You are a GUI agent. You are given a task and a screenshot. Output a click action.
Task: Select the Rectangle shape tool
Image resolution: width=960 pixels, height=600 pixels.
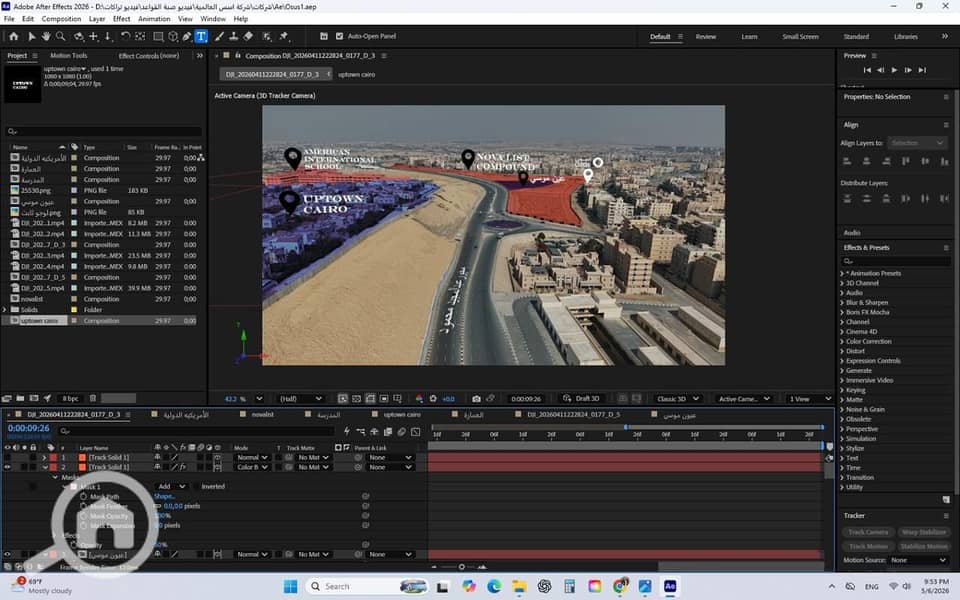(158, 37)
